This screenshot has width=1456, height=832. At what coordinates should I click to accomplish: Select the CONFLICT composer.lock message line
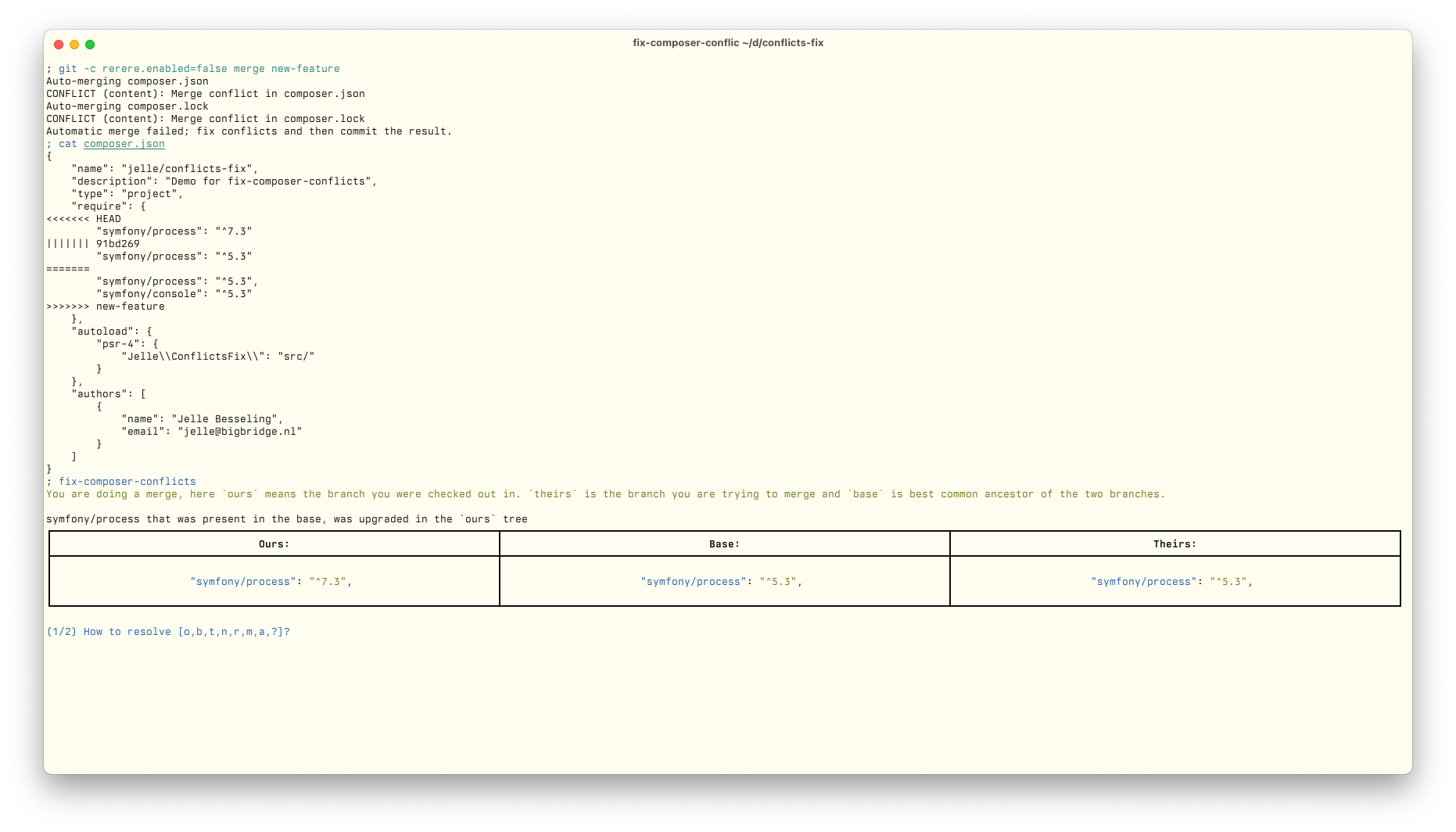point(205,118)
